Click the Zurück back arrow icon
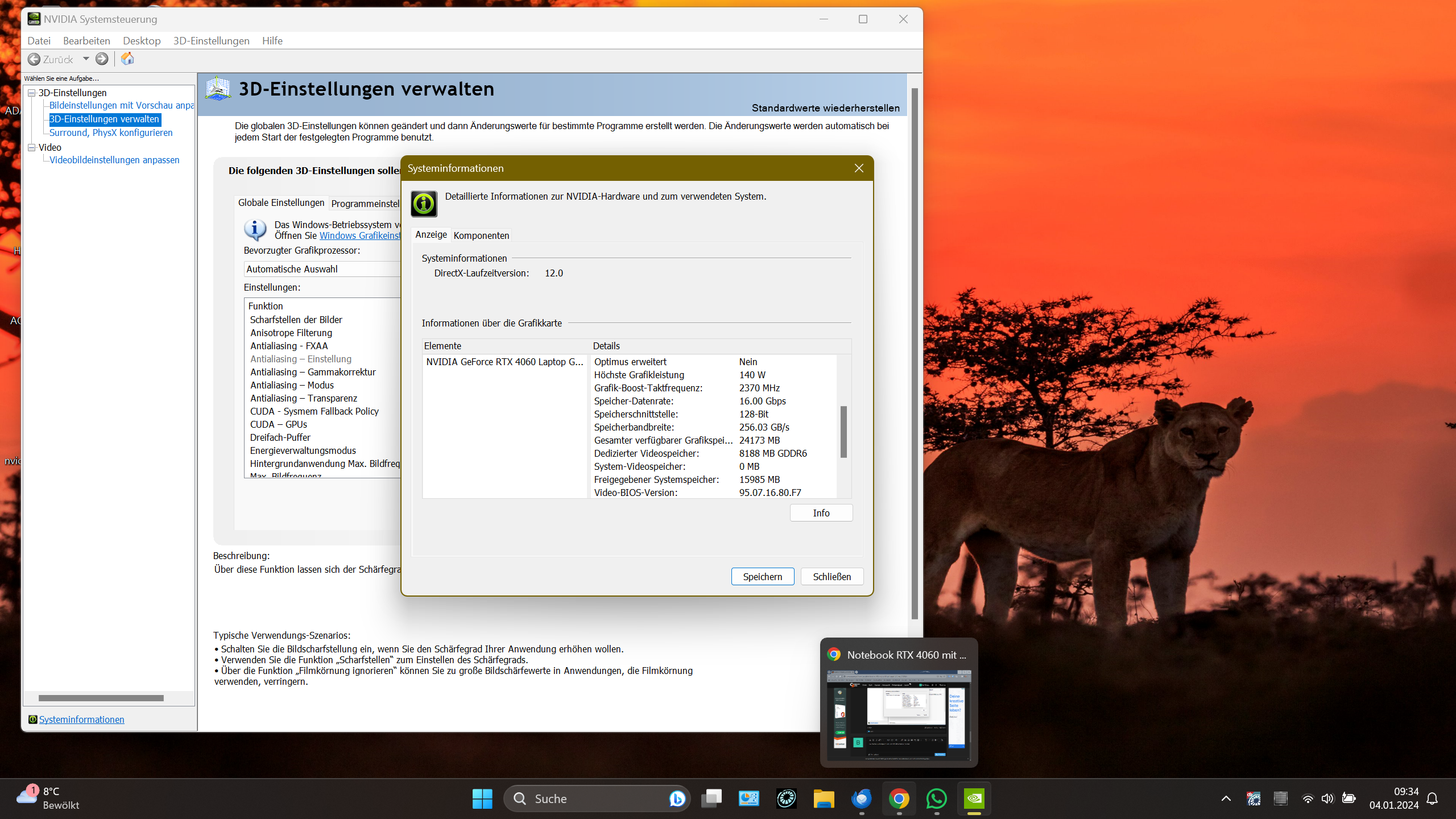Screen dimensions: 1456x819 coord(34,59)
